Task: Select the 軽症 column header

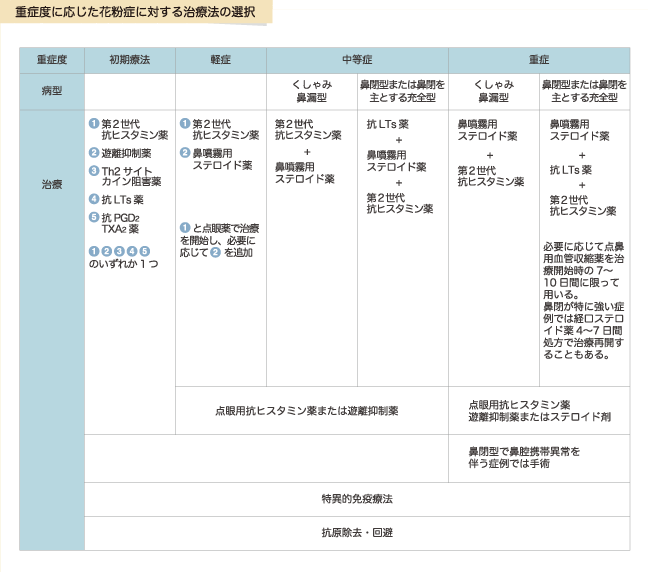Action: coord(220,60)
